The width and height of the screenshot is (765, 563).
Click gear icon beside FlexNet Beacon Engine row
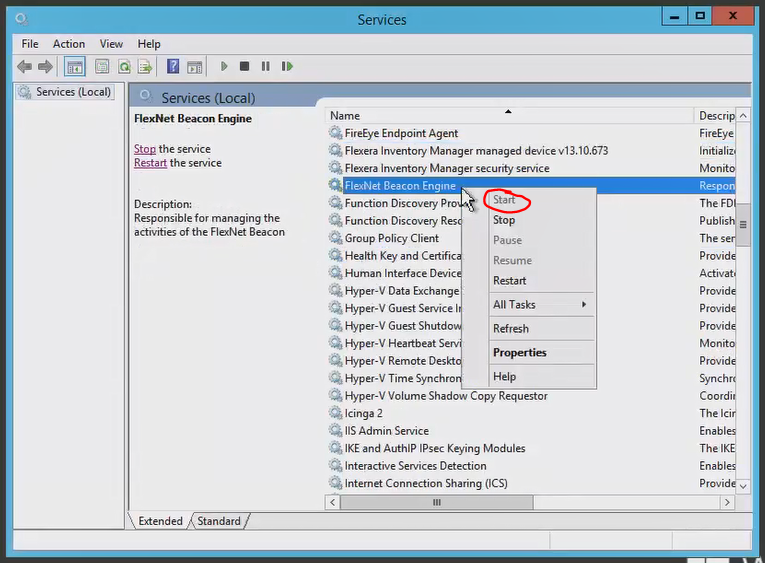(335, 185)
